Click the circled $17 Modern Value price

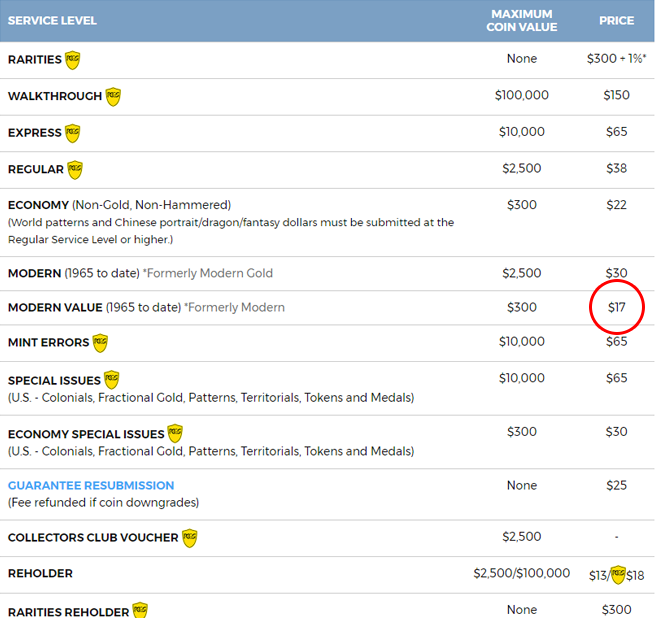click(617, 308)
